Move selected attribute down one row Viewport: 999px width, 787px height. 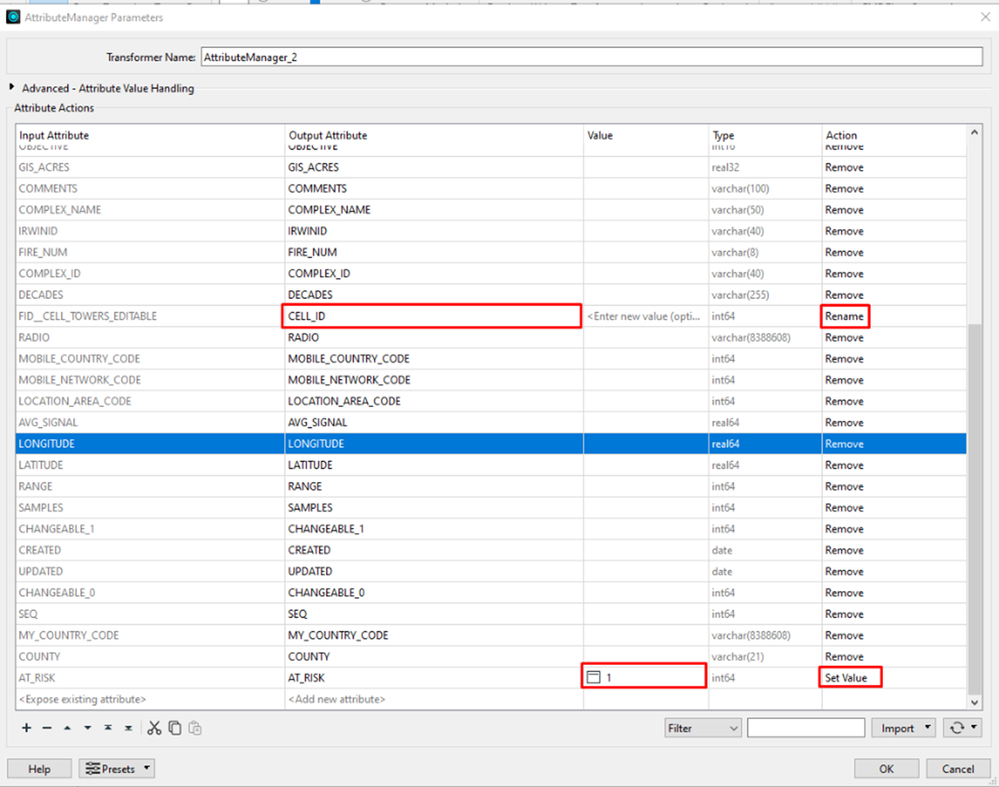coord(87,728)
